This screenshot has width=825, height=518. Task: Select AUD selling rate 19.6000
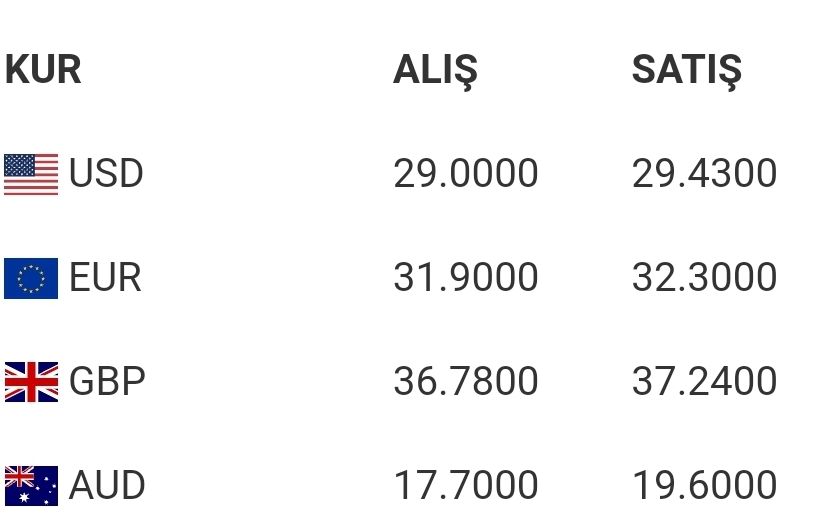[x=704, y=486]
